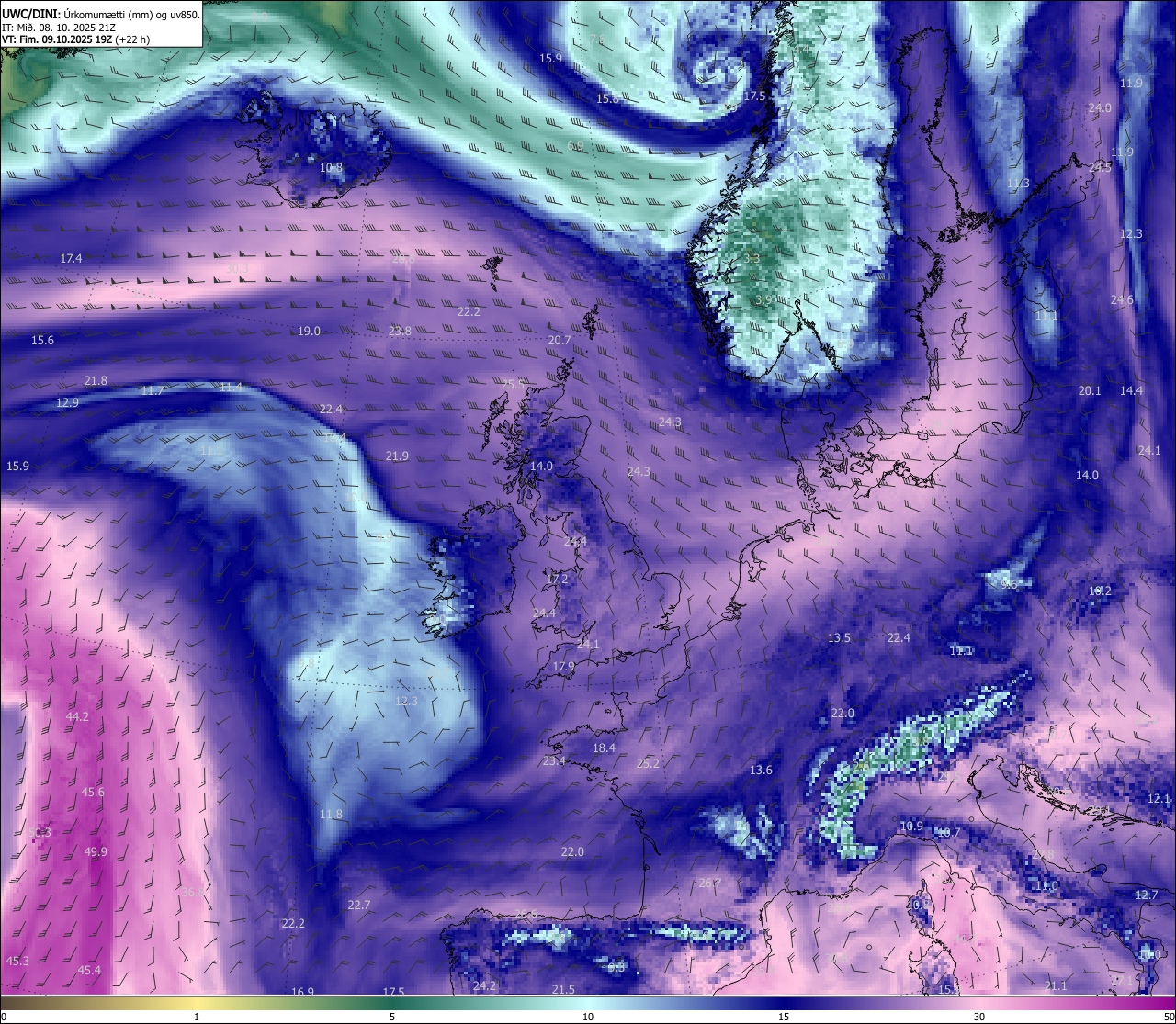Click the 21.9 value west of Scotland

tap(397, 456)
